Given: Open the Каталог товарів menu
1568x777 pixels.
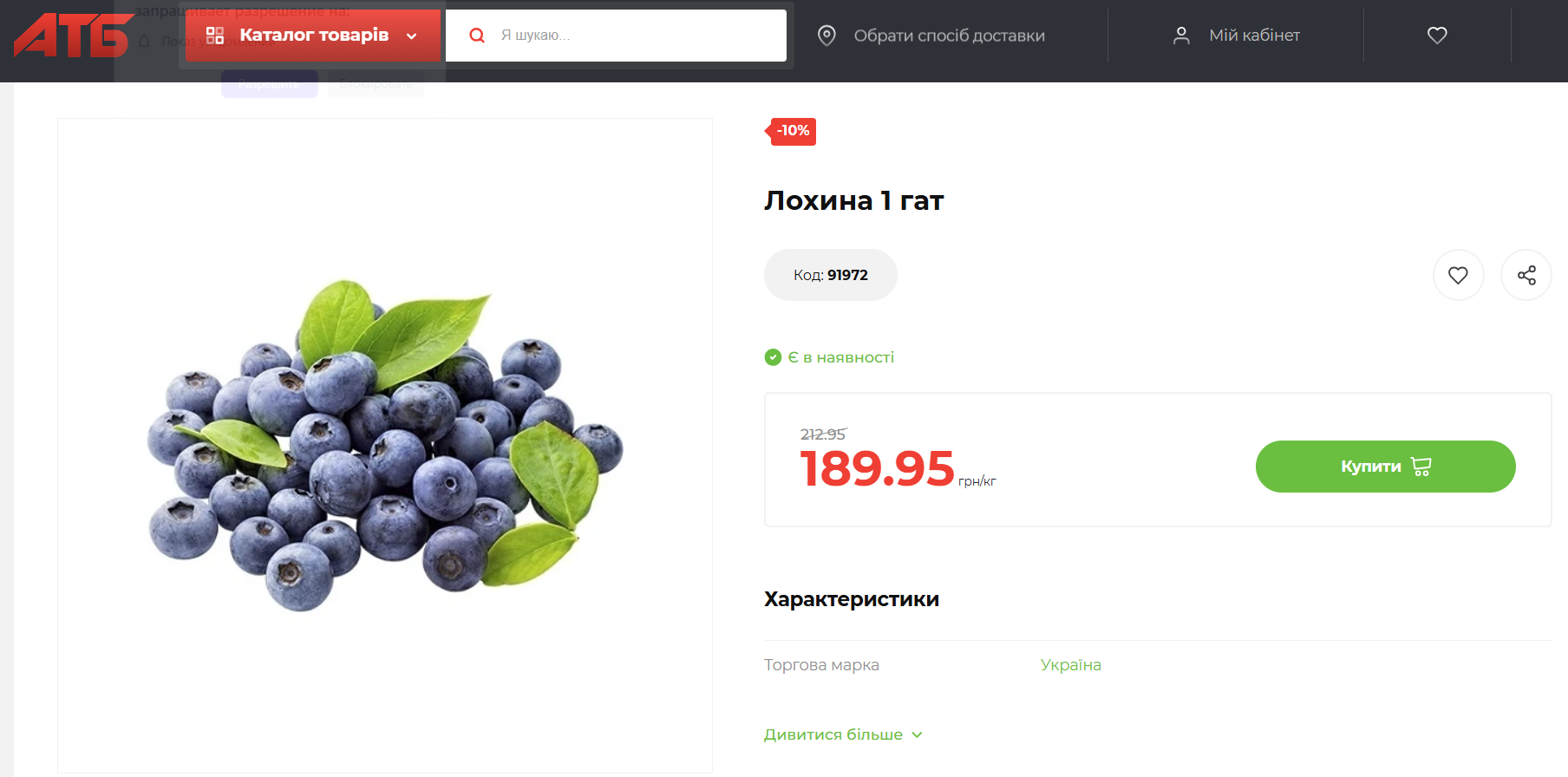Looking at the screenshot, I should click(313, 36).
